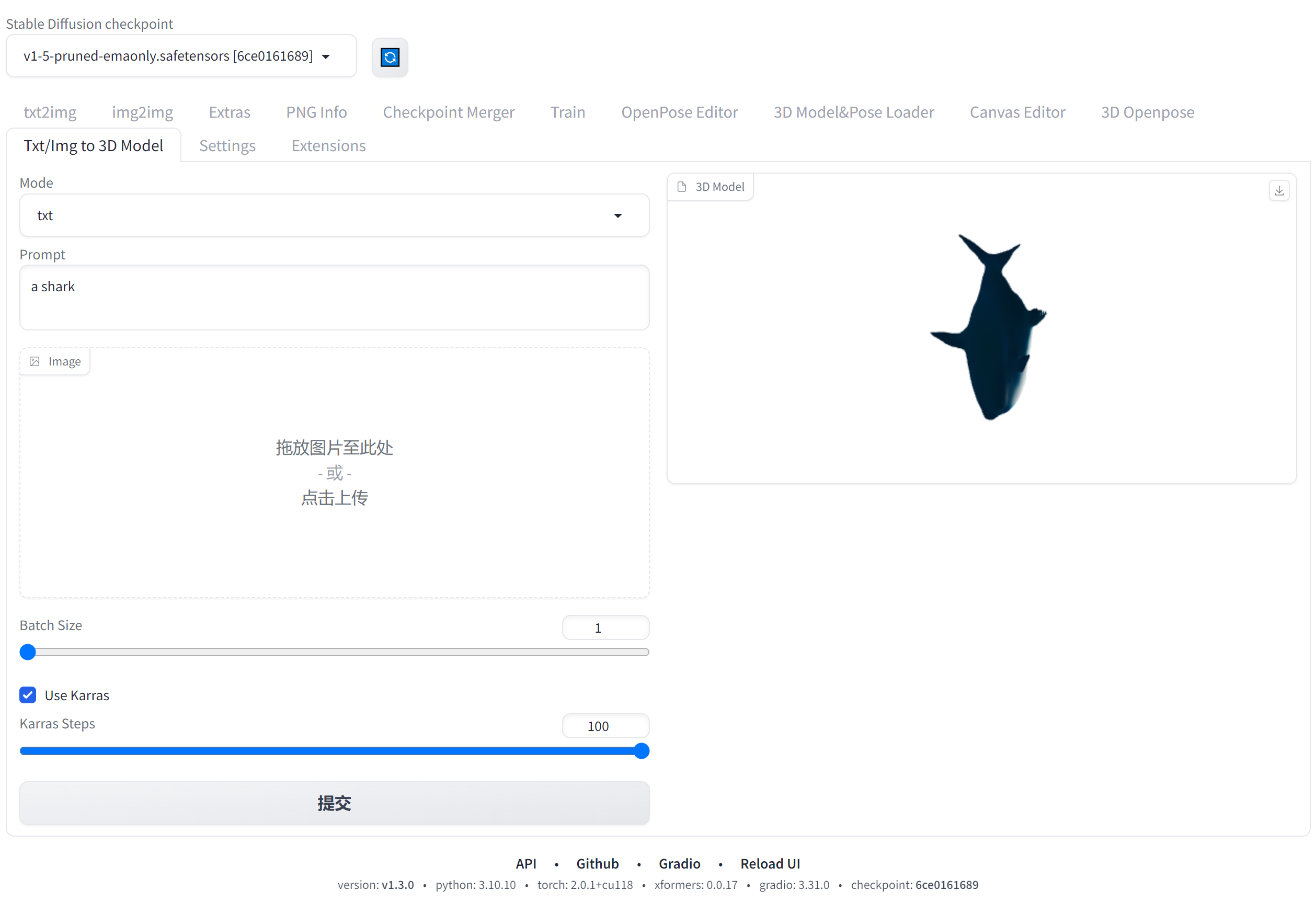Image resolution: width=1316 pixels, height=902 pixels.
Task: Click the Image upload label icon
Action: [35, 361]
